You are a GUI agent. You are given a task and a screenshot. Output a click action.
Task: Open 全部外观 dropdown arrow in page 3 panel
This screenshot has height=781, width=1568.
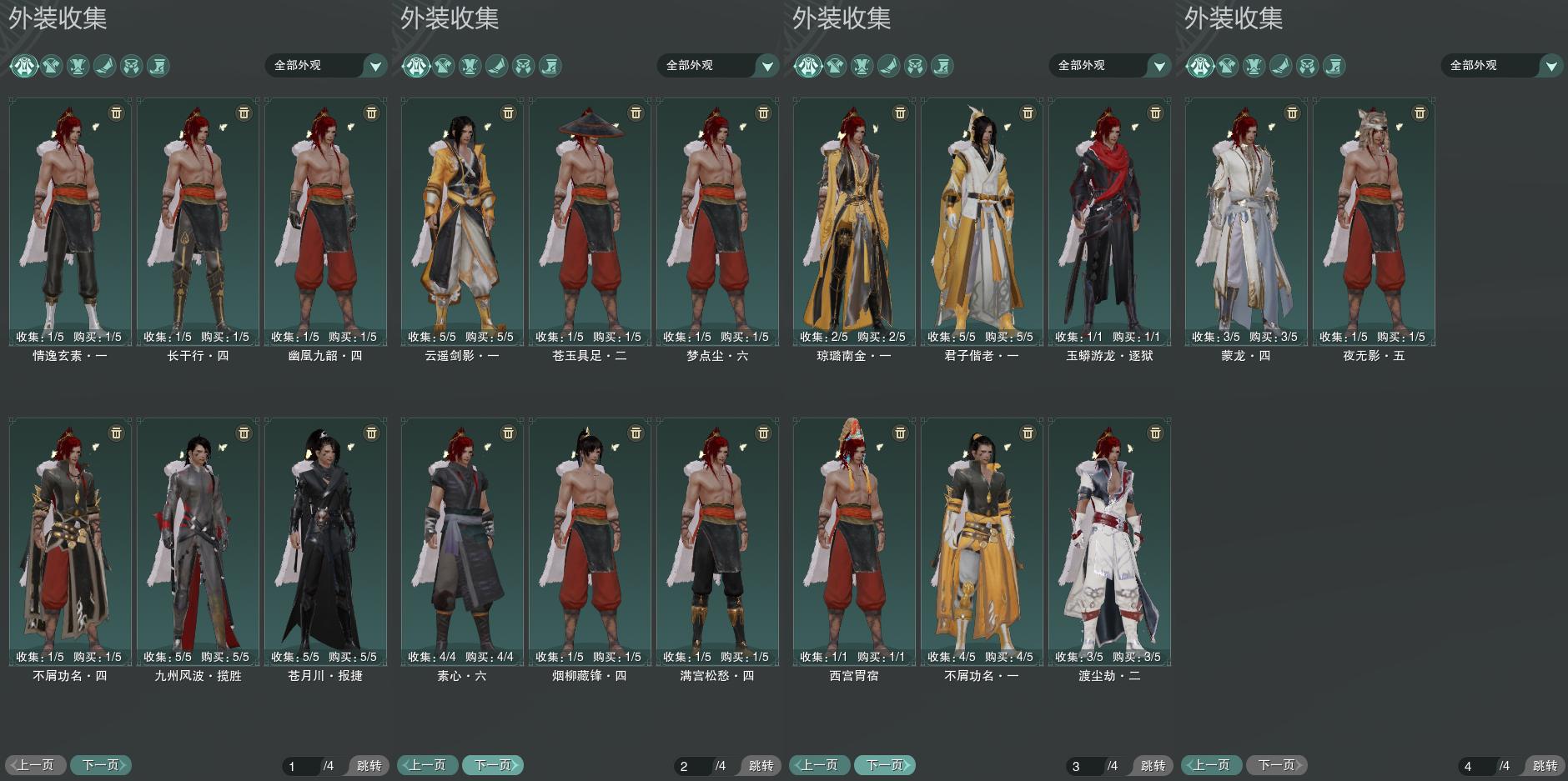pyautogui.click(x=1159, y=65)
